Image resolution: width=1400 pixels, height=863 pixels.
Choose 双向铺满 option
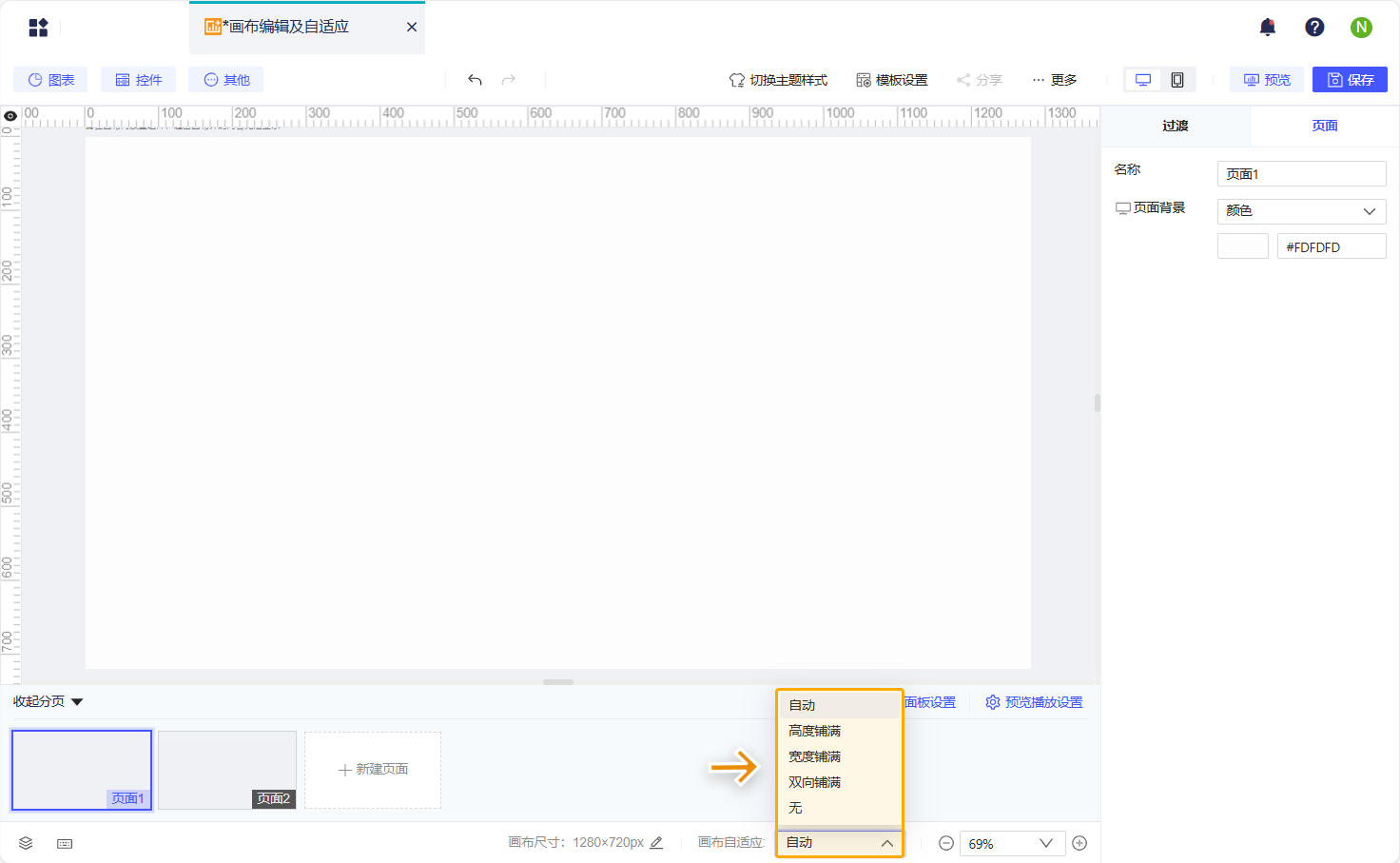pos(839,782)
